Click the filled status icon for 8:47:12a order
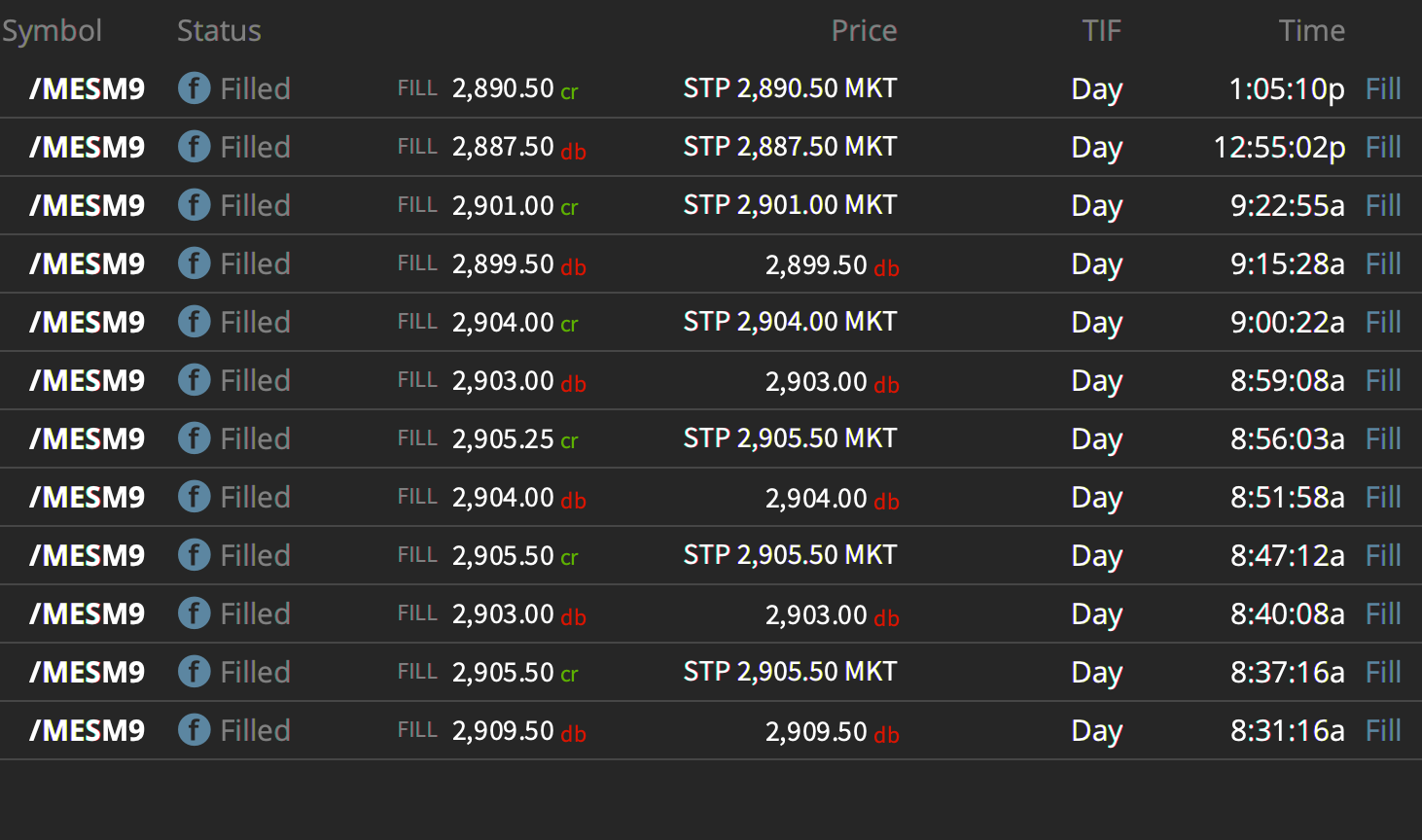This screenshot has height=840, width=1422. [194, 555]
